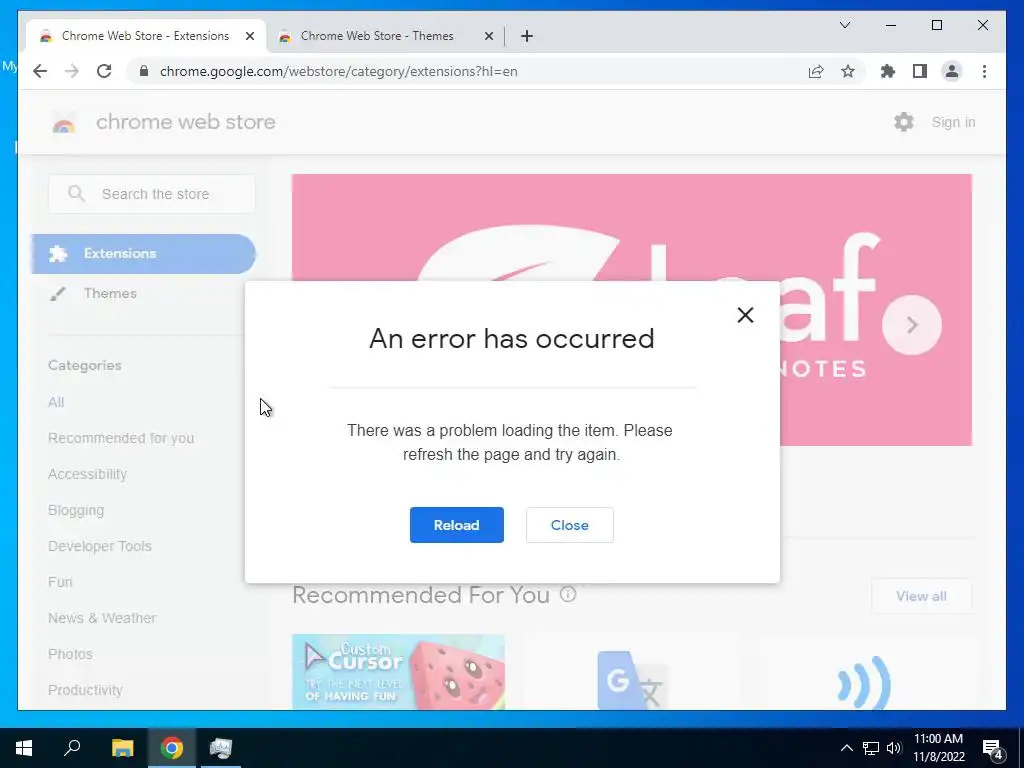Click the search magnifier icon in store
Screen dimensions: 1024x768
(x=76, y=193)
